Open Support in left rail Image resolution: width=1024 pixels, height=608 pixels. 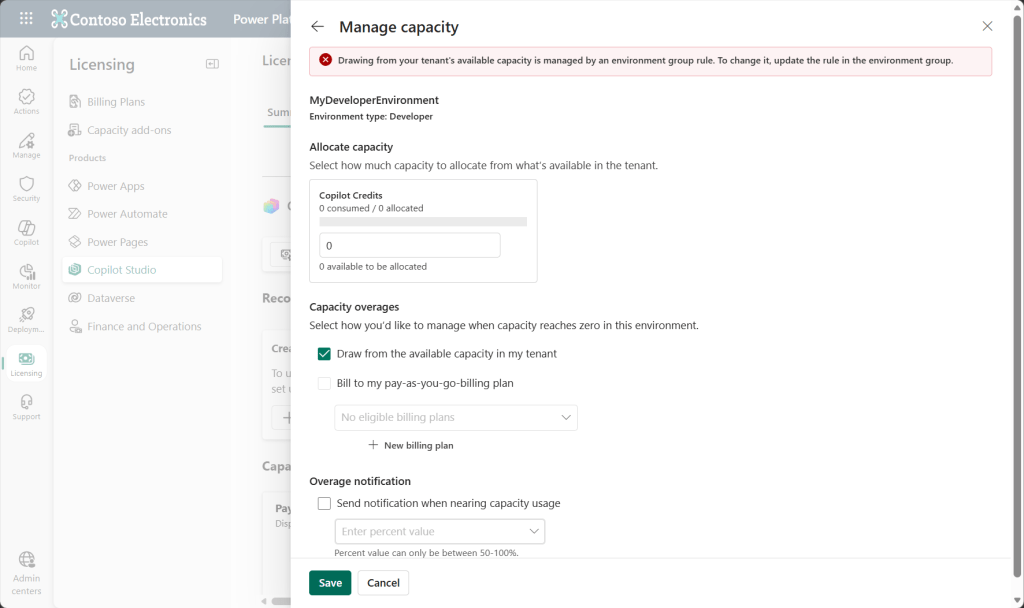[26, 408]
